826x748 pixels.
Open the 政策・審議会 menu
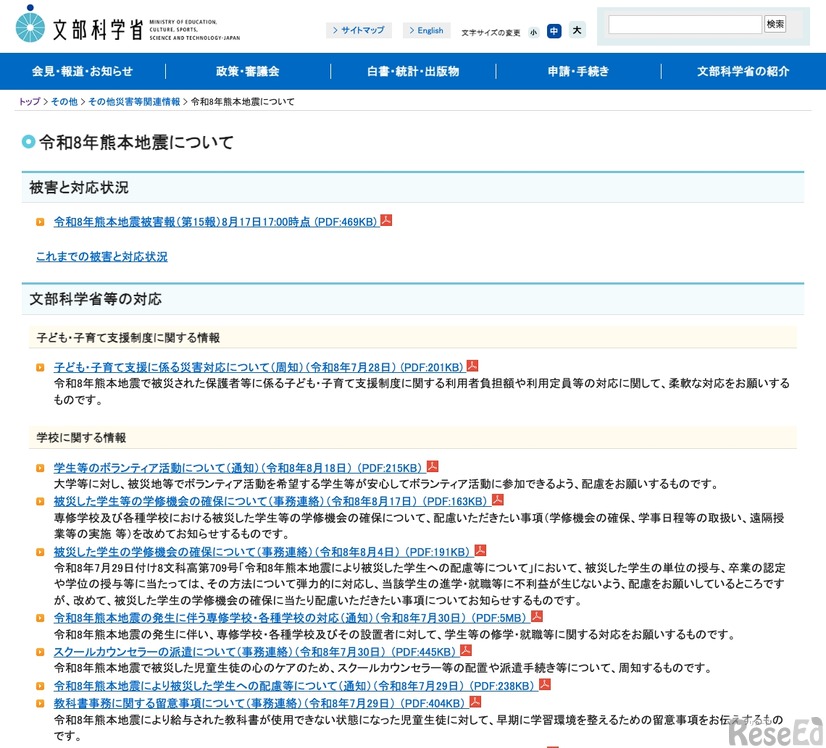tap(248, 71)
